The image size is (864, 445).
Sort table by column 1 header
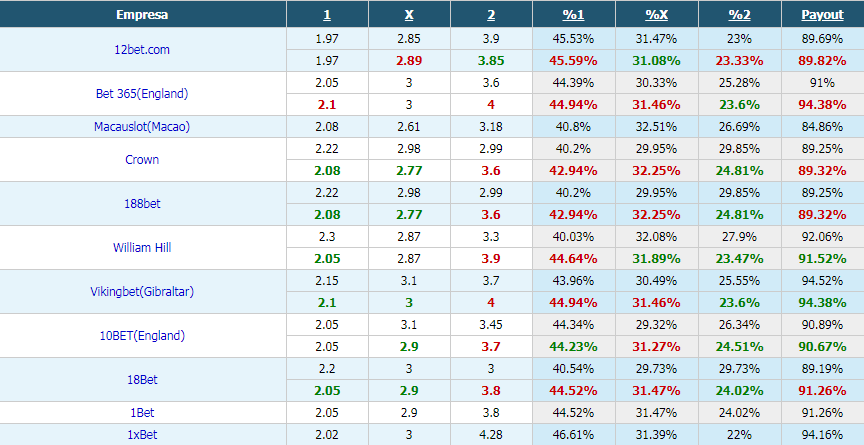pyautogui.click(x=327, y=15)
